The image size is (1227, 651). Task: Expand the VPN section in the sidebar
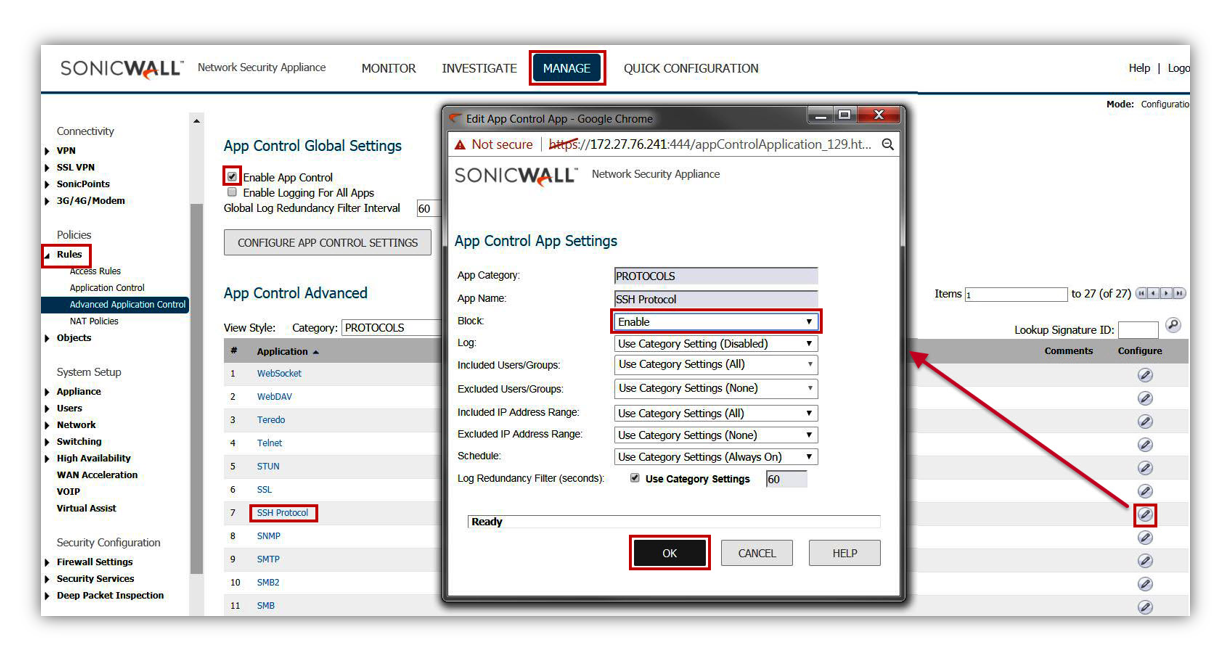pyautogui.click(x=47, y=151)
